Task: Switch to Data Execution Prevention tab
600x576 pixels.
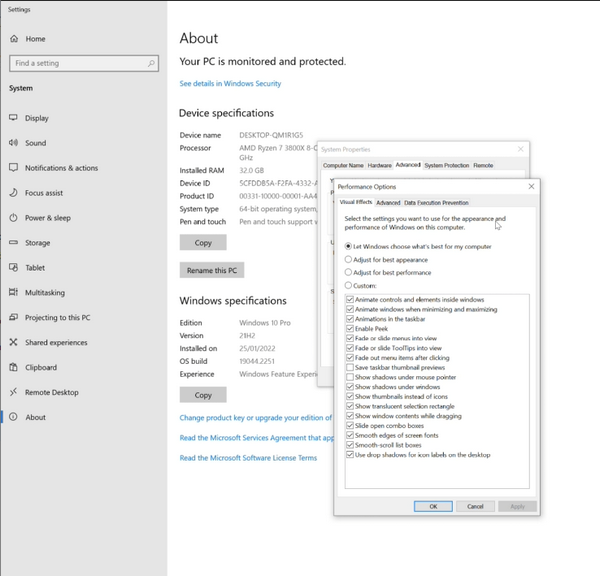Action: (x=436, y=203)
